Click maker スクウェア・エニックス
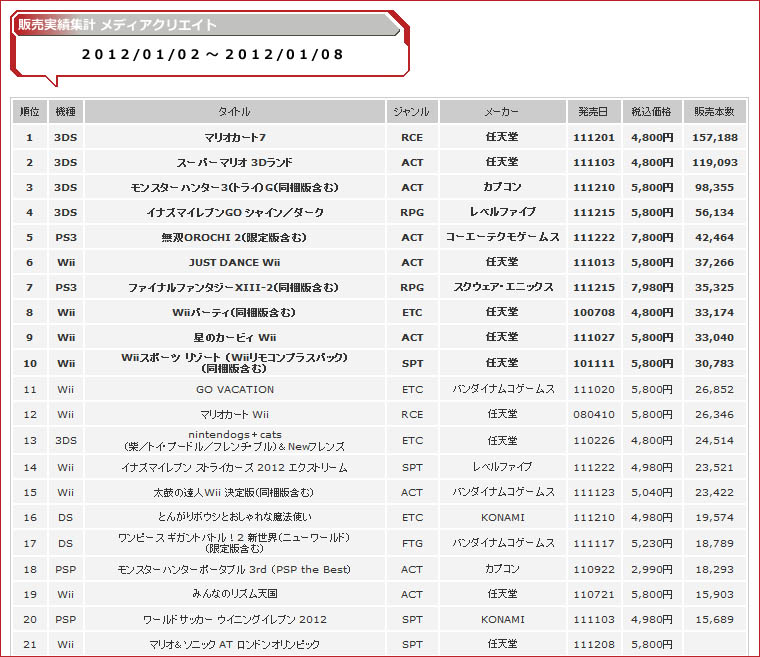 pos(503,287)
